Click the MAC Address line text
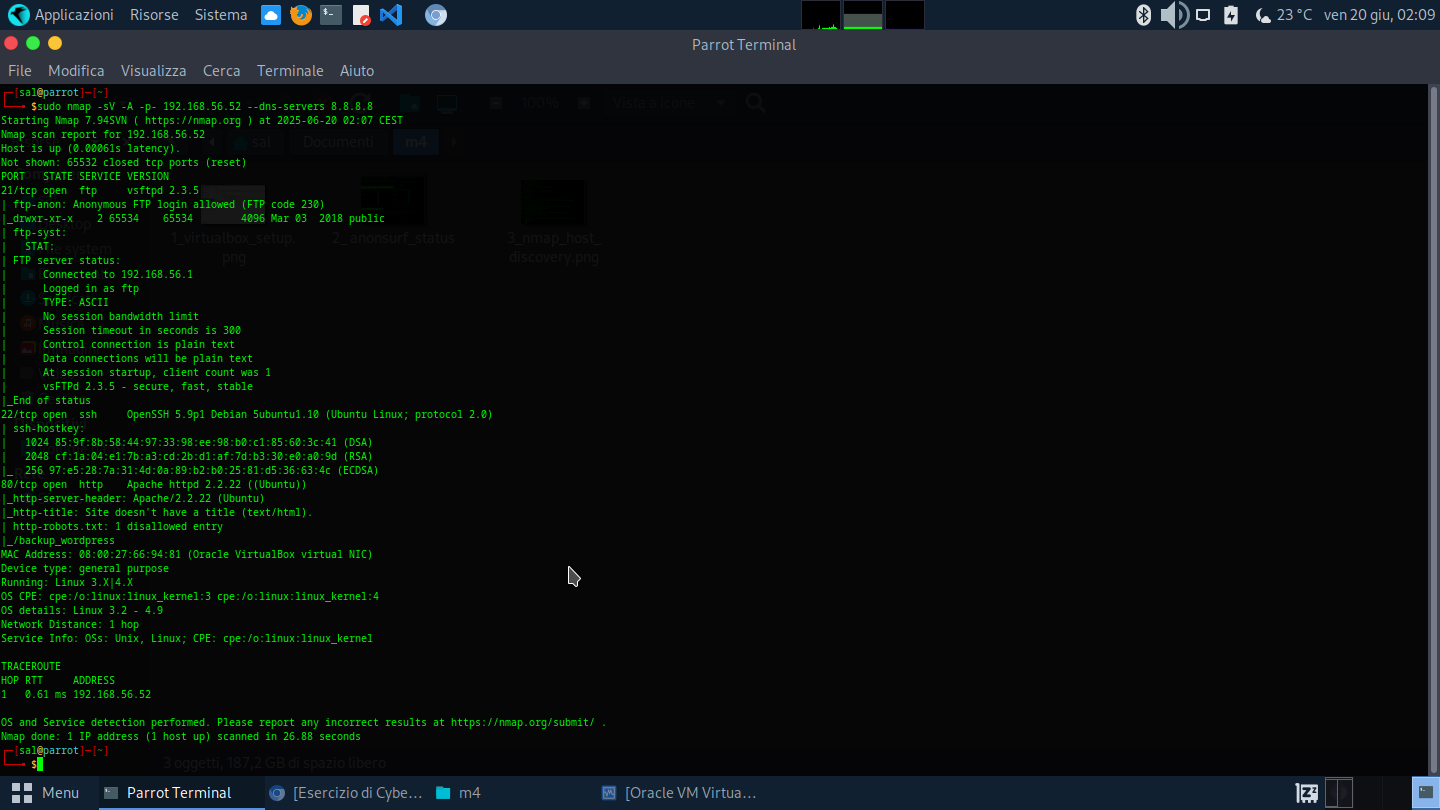 [x=187, y=554]
